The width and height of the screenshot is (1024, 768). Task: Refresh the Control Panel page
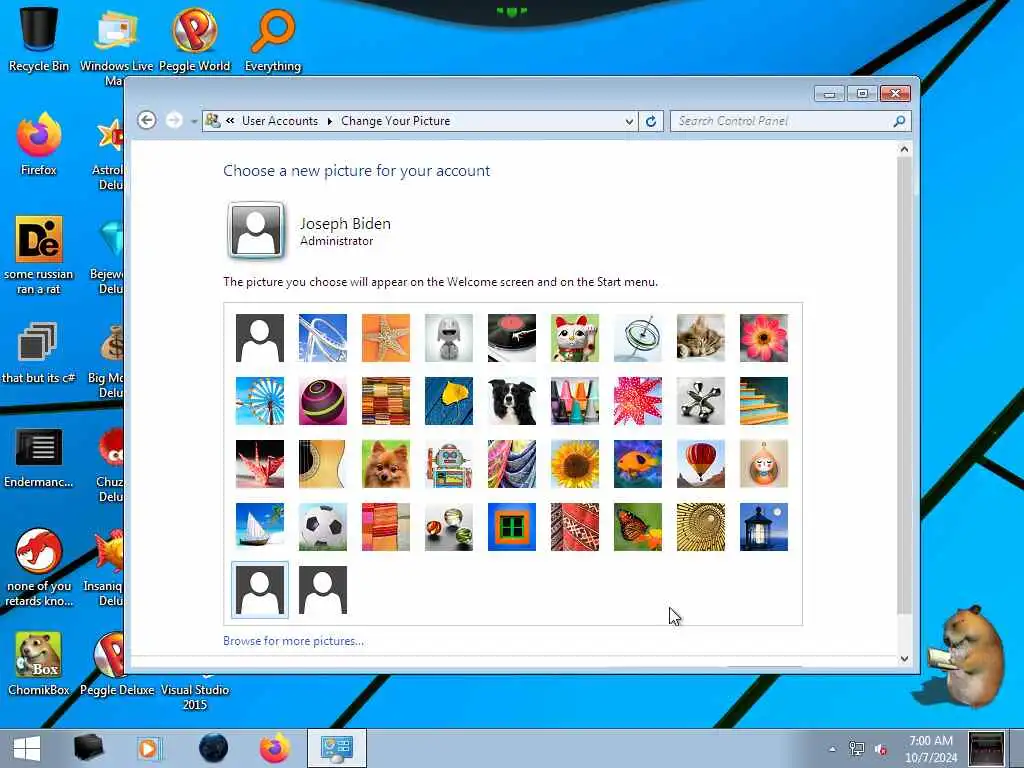click(x=651, y=121)
